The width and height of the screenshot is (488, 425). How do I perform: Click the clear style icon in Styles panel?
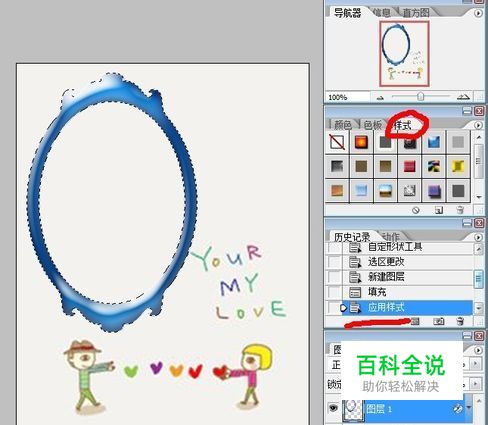(416, 210)
